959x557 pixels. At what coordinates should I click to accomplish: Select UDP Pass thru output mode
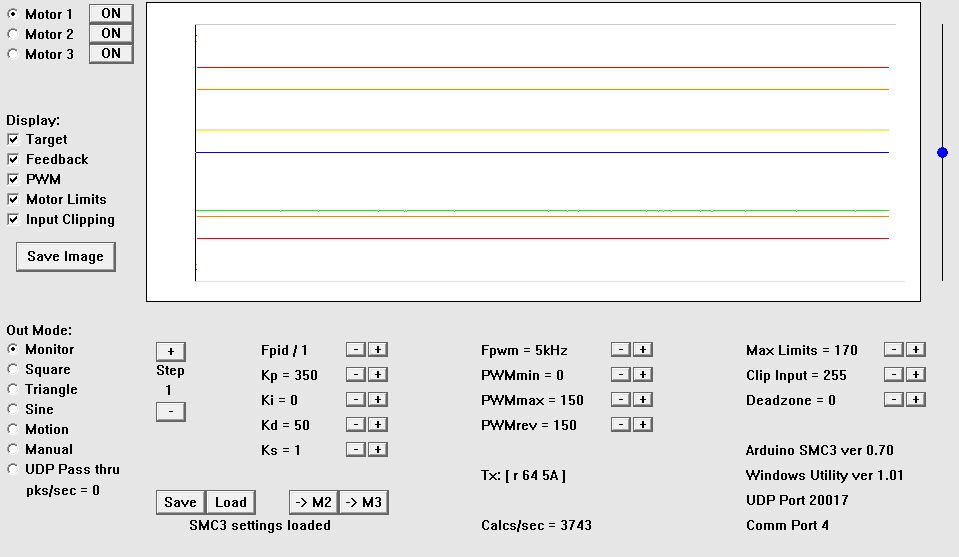tap(13, 469)
